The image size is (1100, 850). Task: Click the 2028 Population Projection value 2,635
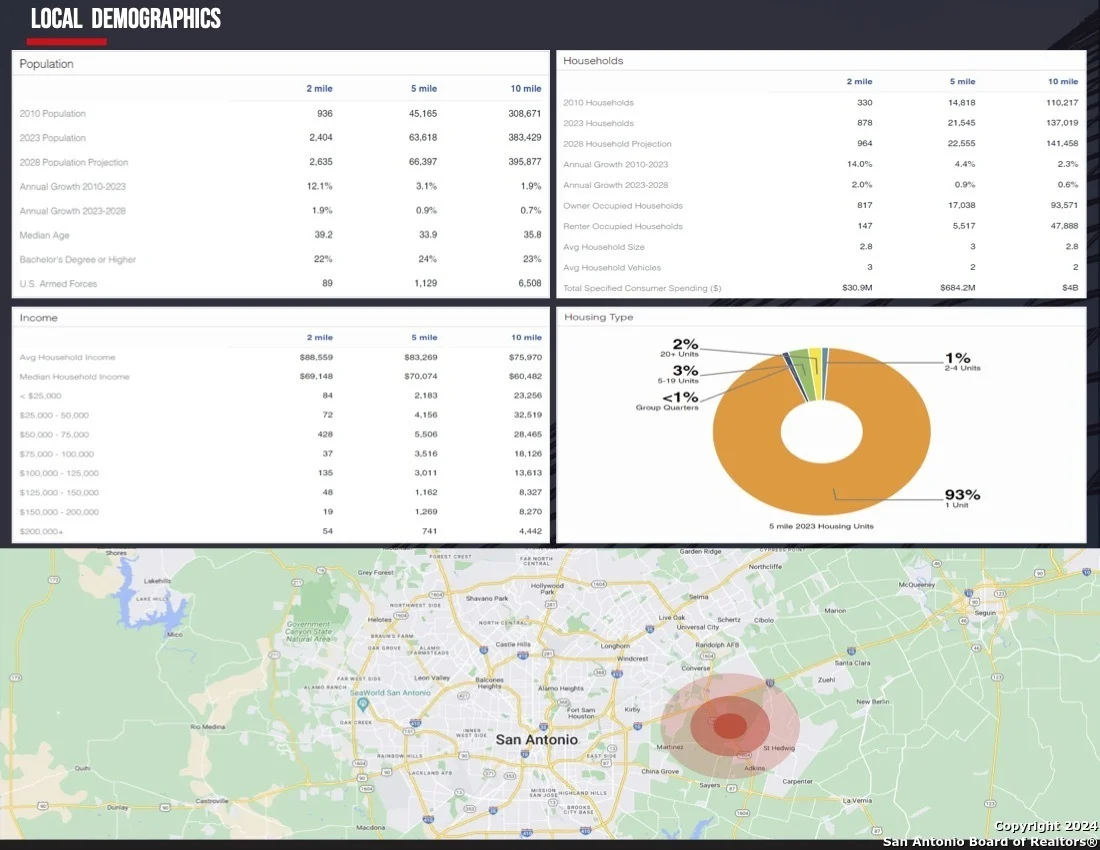tap(321, 162)
